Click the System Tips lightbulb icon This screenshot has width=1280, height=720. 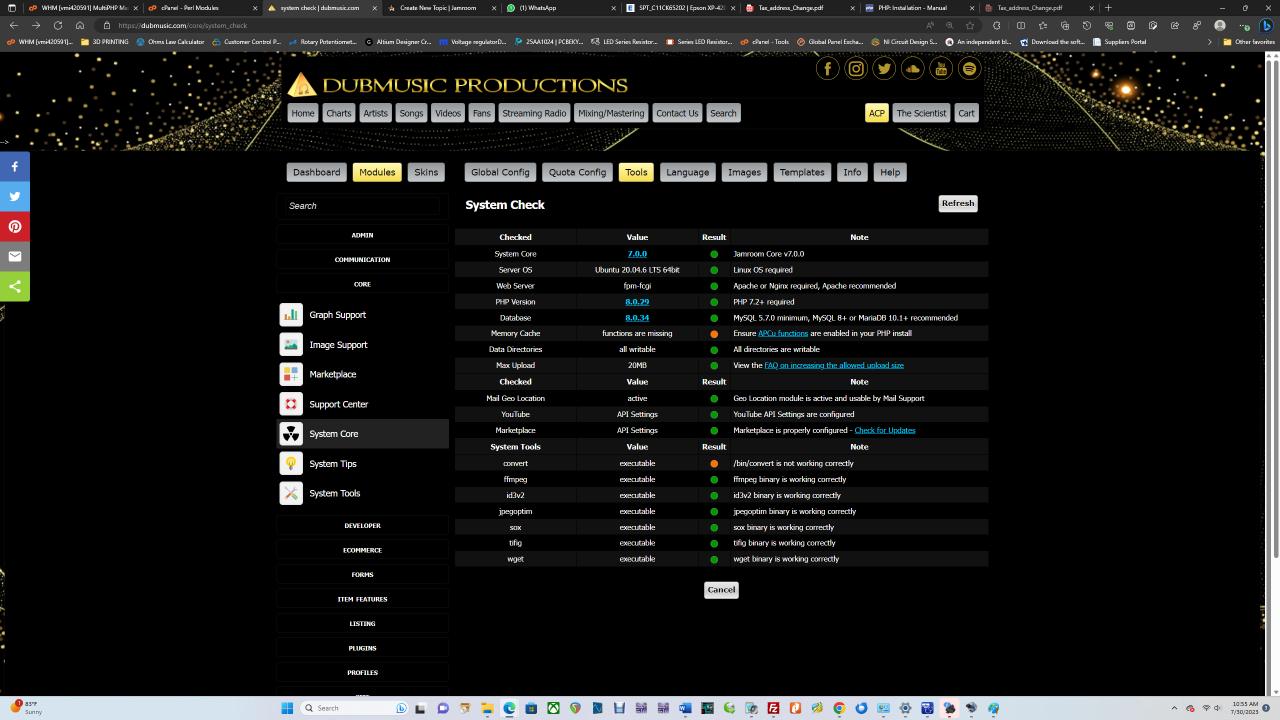pyautogui.click(x=291, y=464)
